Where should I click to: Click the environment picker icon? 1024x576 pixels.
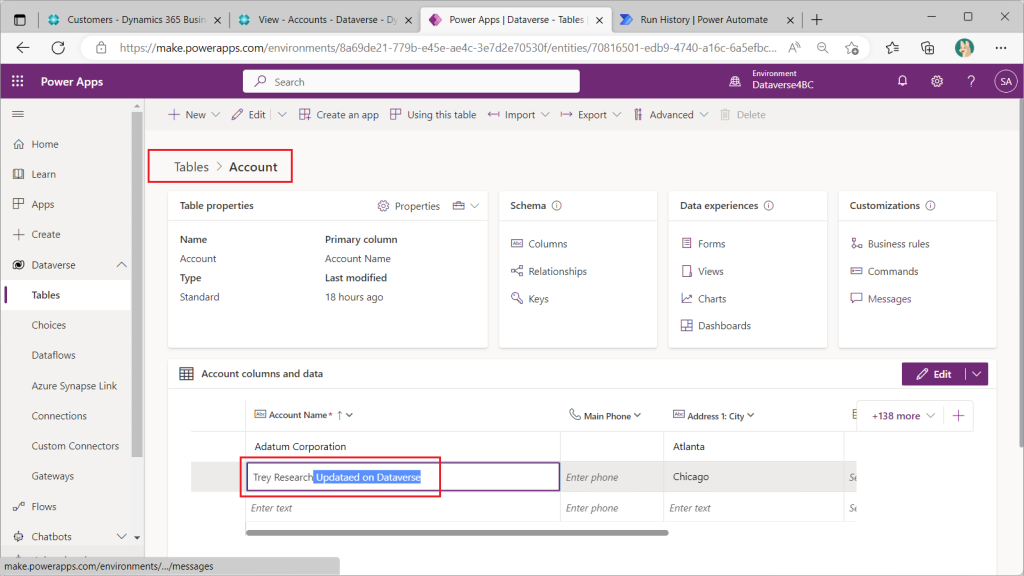(735, 81)
